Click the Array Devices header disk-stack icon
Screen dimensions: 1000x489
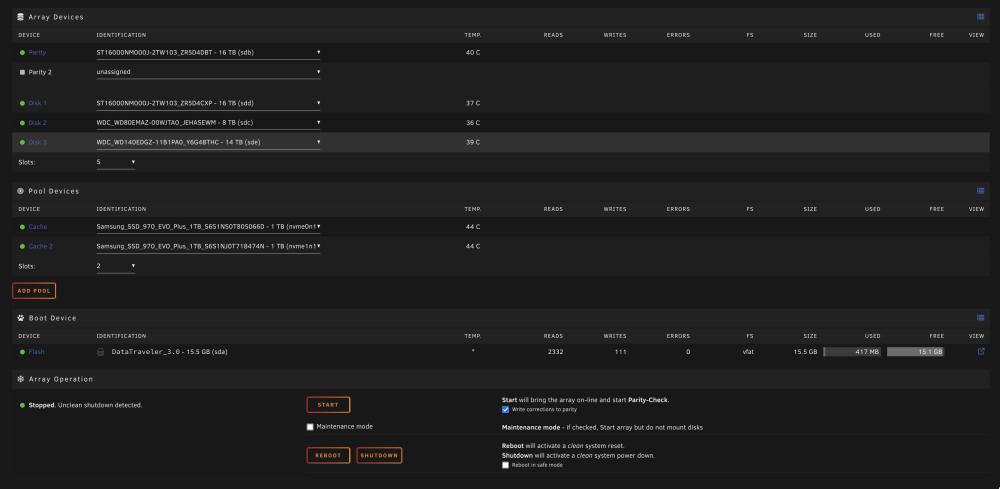[20, 17]
